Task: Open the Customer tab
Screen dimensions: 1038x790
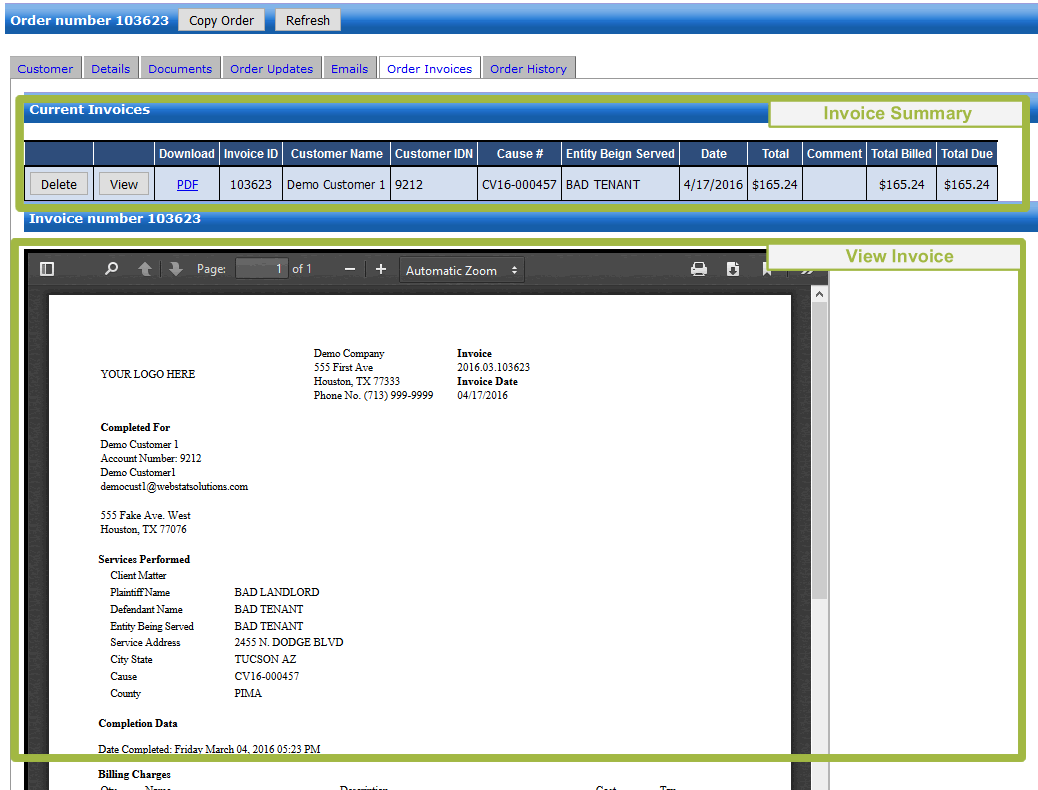Action: click(45, 68)
